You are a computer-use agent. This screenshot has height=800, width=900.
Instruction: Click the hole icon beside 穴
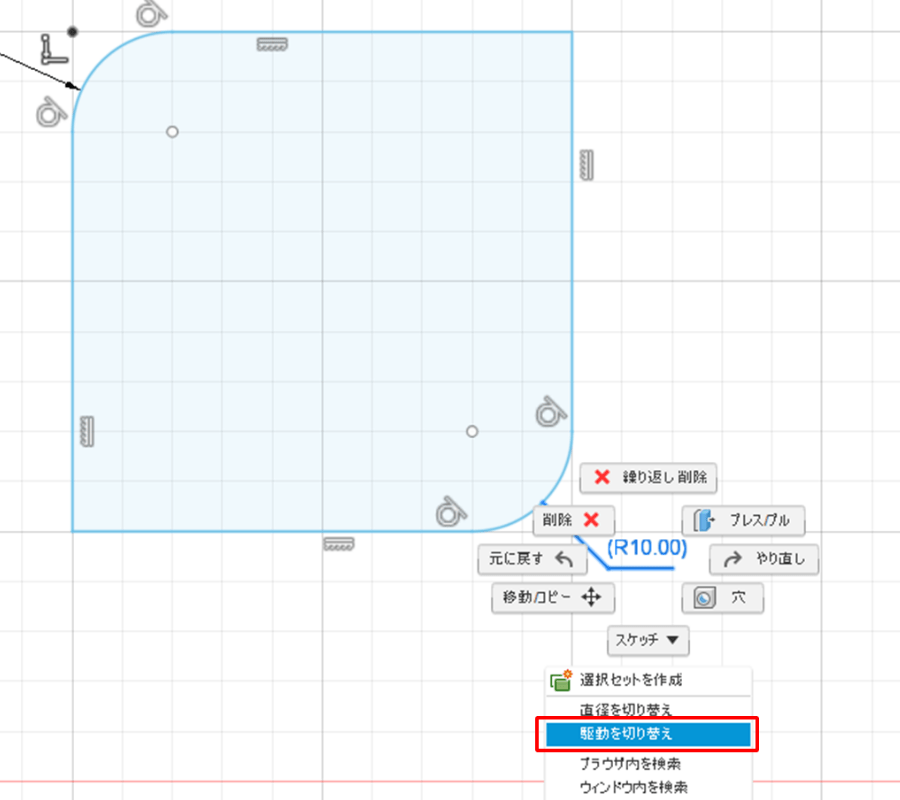704,598
